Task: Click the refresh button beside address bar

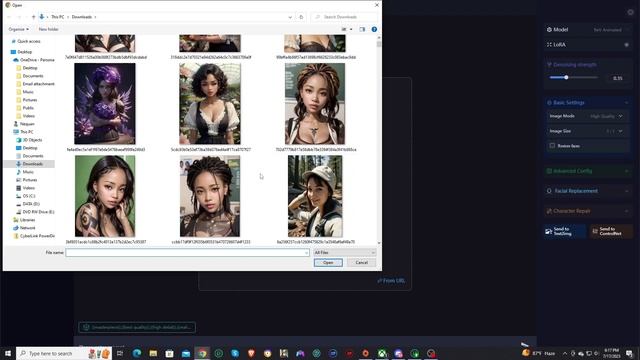Action: (x=301, y=17)
